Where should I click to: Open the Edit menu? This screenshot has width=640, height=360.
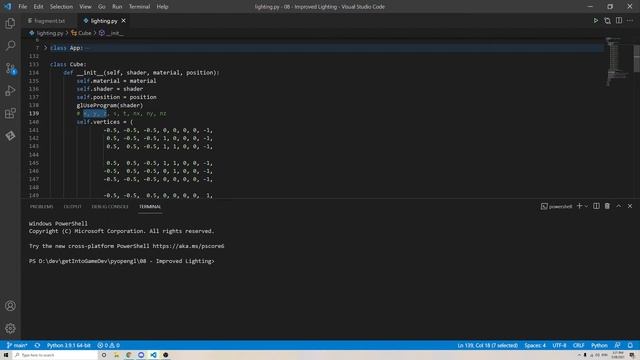[x=38, y=7]
